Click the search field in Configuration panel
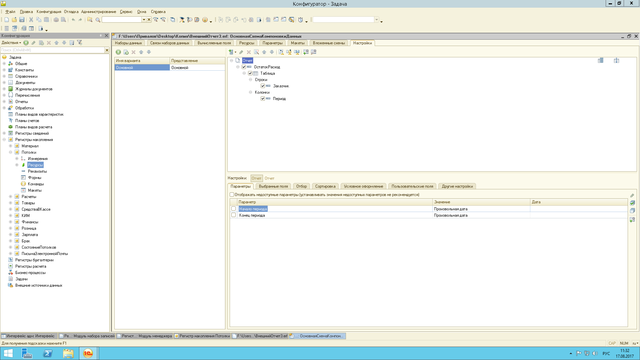The height and width of the screenshot is (360, 640). (53, 50)
